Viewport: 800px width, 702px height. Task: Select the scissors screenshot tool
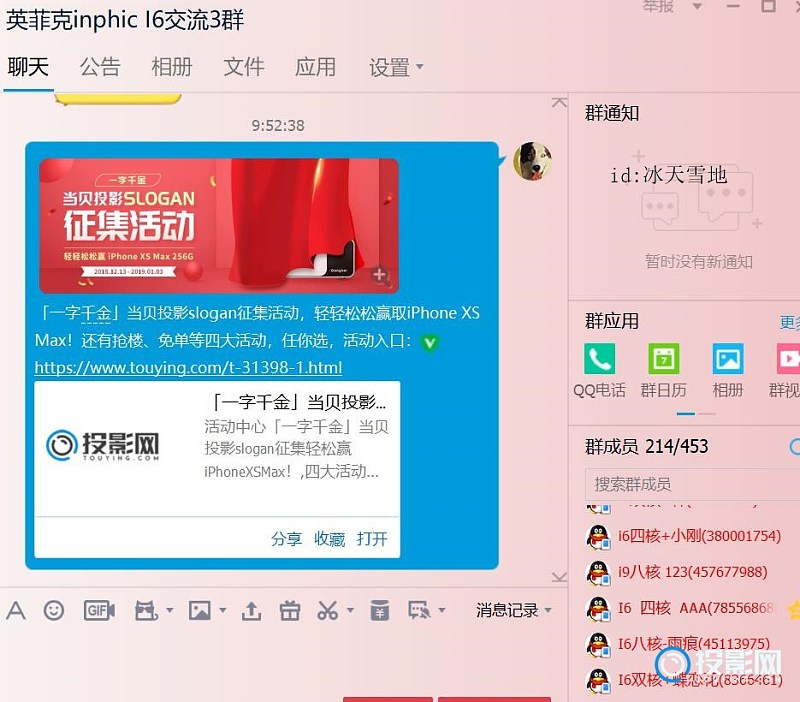(328, 610)
